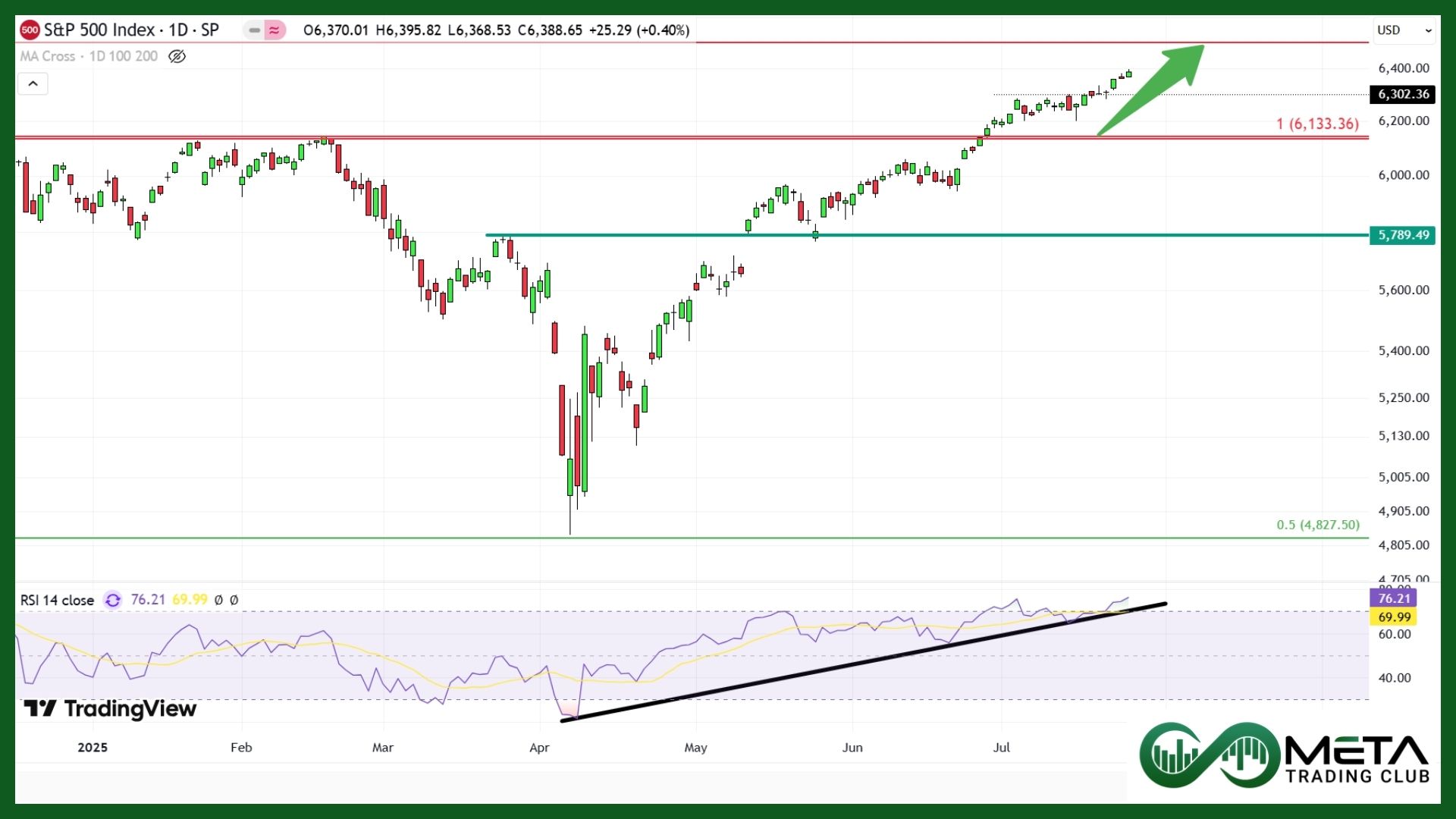1456x819 pixels.
Task: Click the RSI 69.99 yellow value label
Action: 1393,617
